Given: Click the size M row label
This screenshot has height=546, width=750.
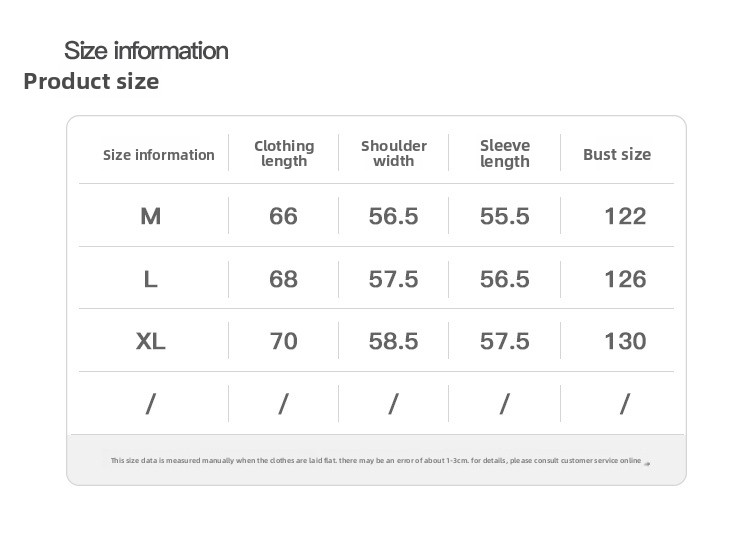Looking at the screenshot, I should 151,216.
